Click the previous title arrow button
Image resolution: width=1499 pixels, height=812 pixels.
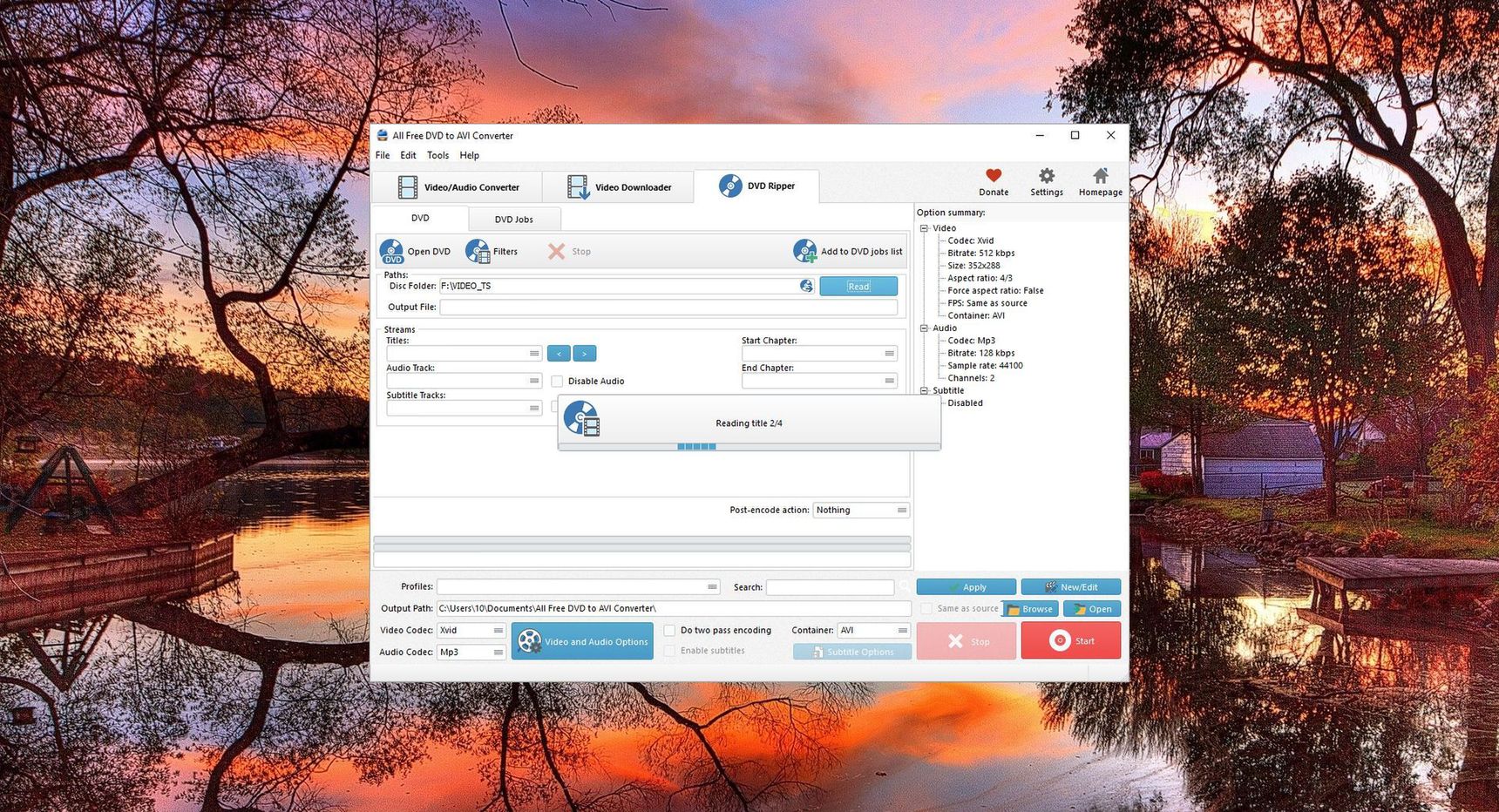point(559,354)
